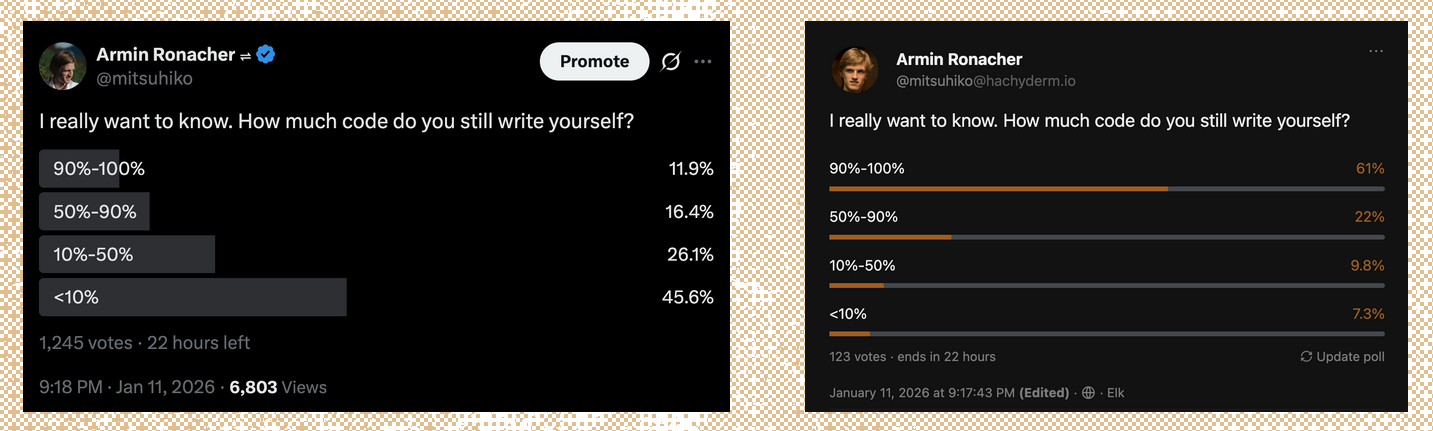Image resolution: width=1433 pixels, height=431 pixels.
Task: Open the three-dot menu on the X post
Action: 703,62
